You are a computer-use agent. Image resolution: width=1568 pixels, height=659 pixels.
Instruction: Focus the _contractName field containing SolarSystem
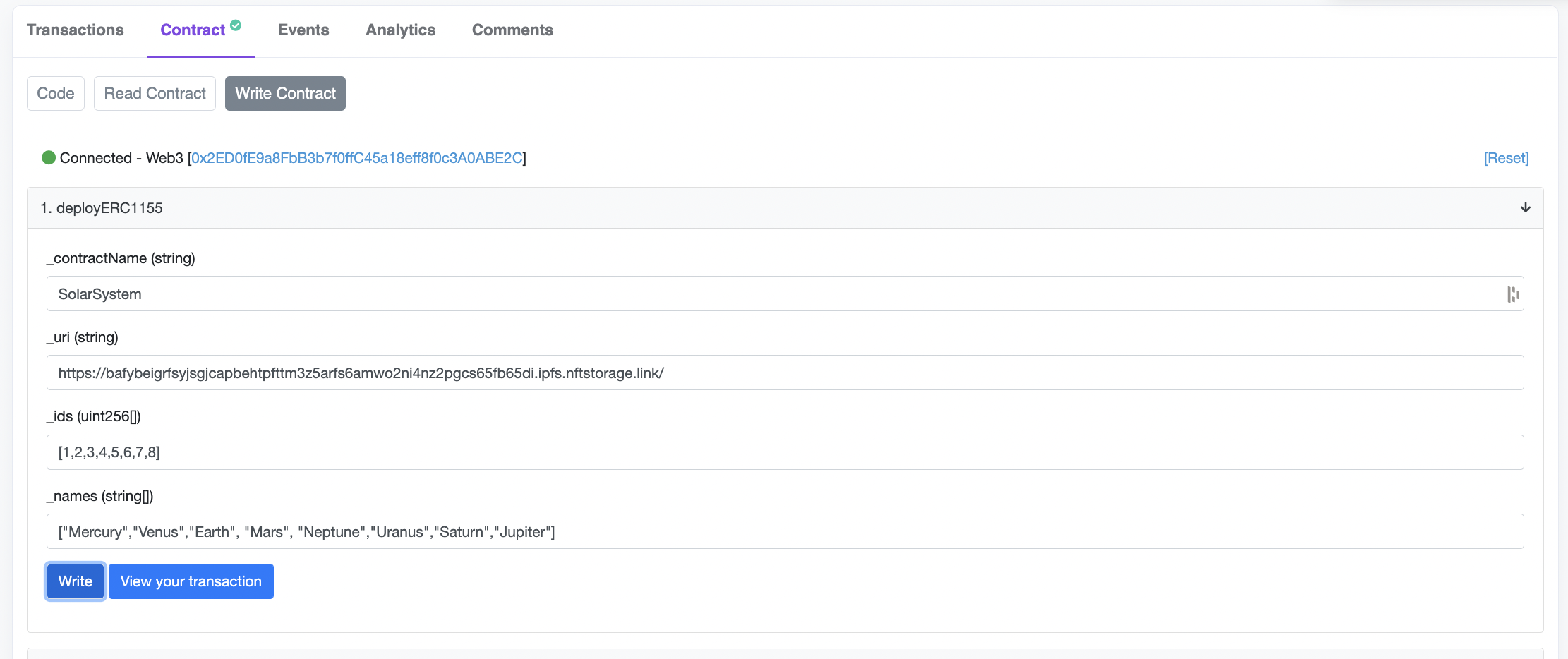(776, 294)
